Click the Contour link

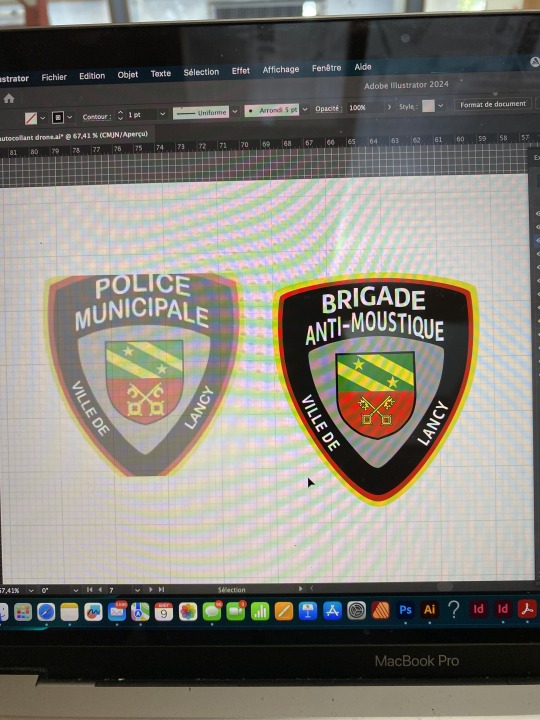pyautogui.click(x=97, y=117)
